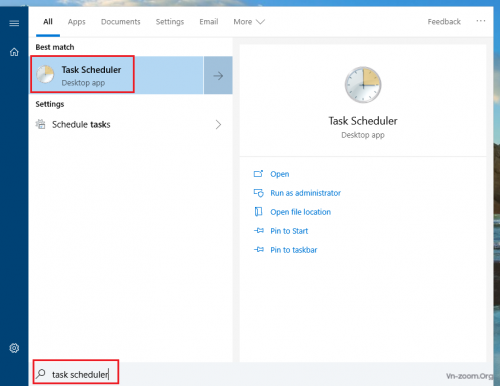Click the Run as administrator shield icon
The height and width of the screenshot is (386, 500).
(x=258, y=193)
